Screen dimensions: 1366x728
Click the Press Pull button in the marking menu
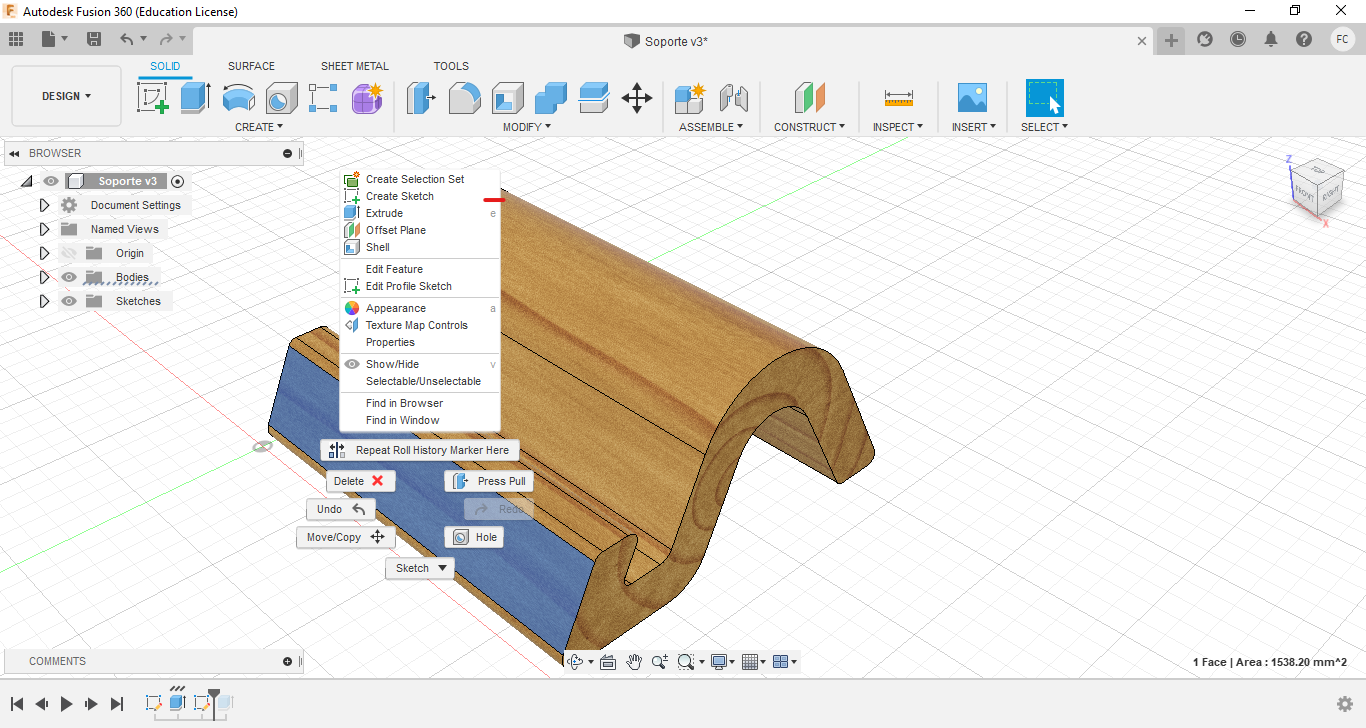point(489,481)
